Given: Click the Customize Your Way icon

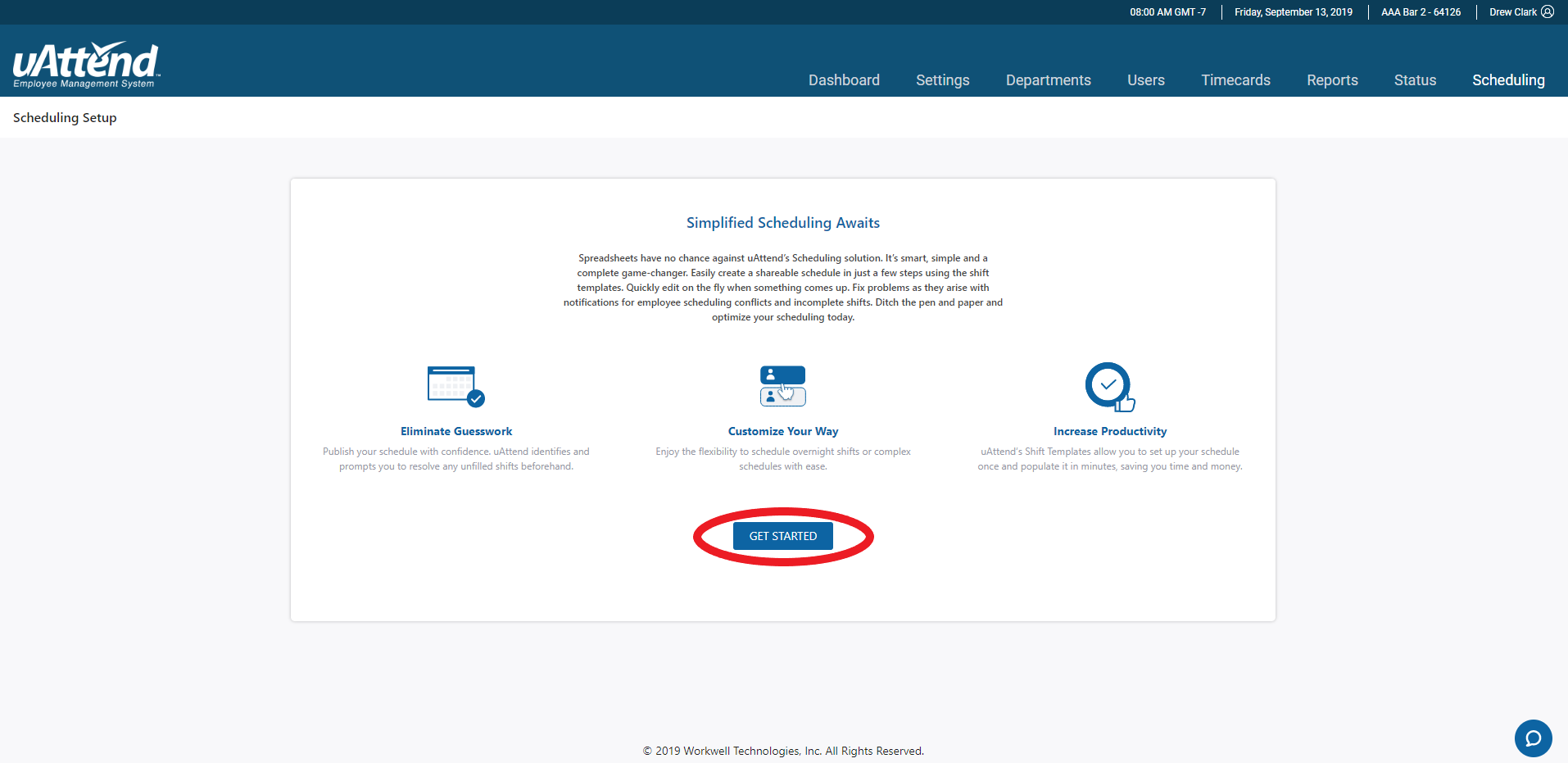Looking at the screenshot, I should (782, 386).
